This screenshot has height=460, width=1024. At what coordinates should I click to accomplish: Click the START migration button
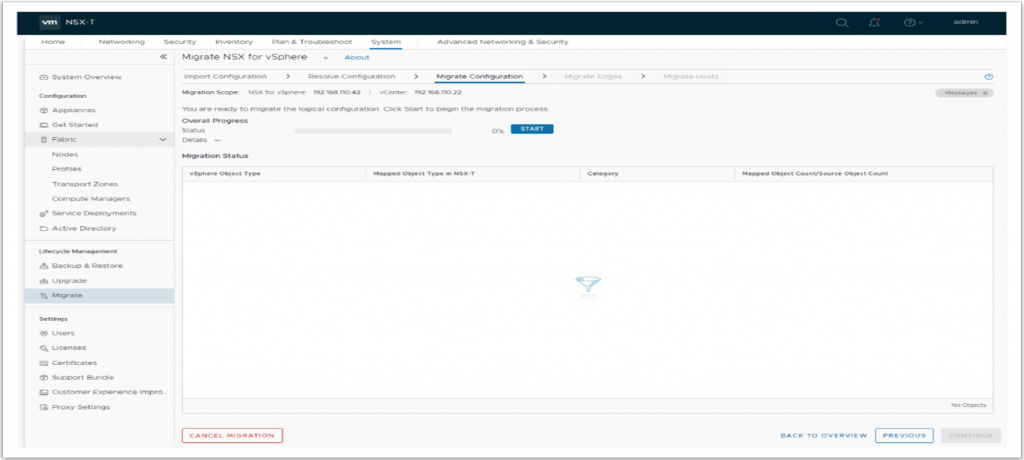pyautogui.click(x=532, y=129)
